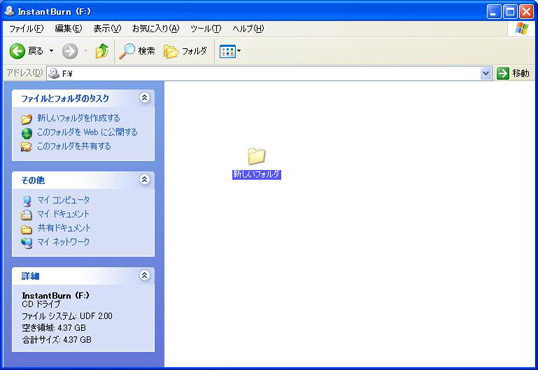Open the ツール(T) menu
Image resolution: width=538 pixels, height=370 pixels.
[206, 28]
